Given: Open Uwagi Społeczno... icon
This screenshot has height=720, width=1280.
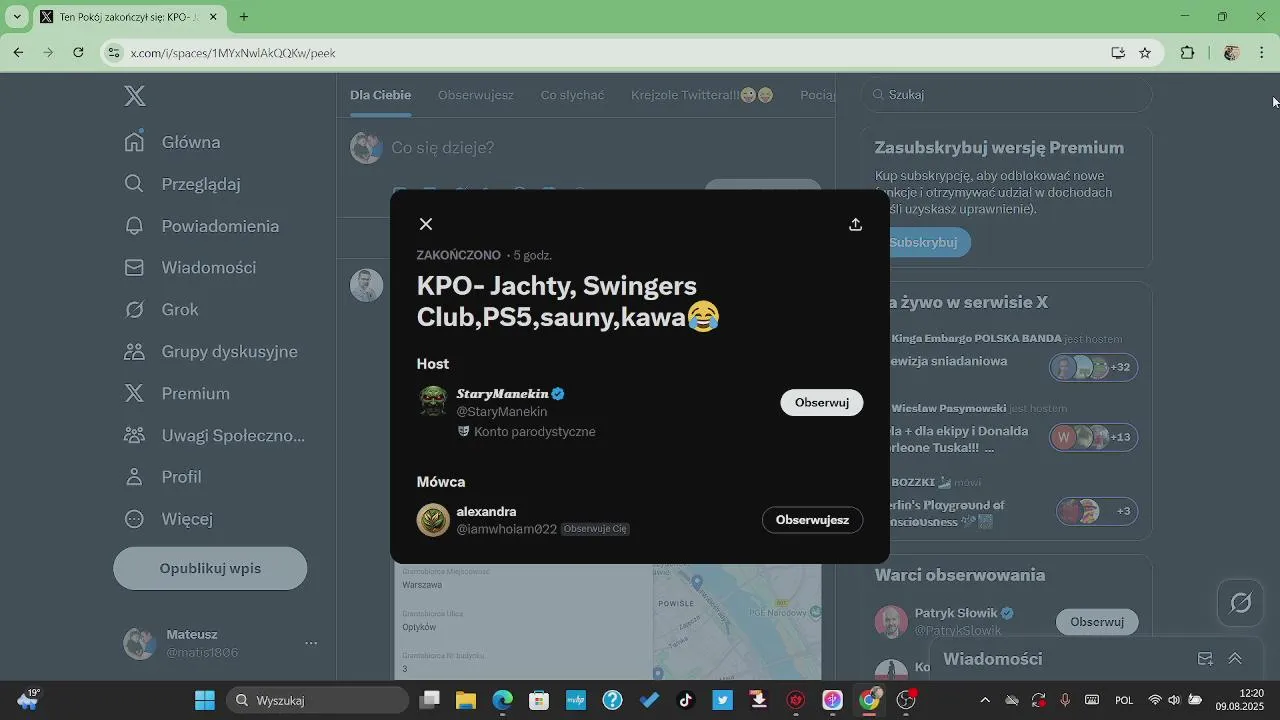Looking at the screenshot, I should click(135, 436).
